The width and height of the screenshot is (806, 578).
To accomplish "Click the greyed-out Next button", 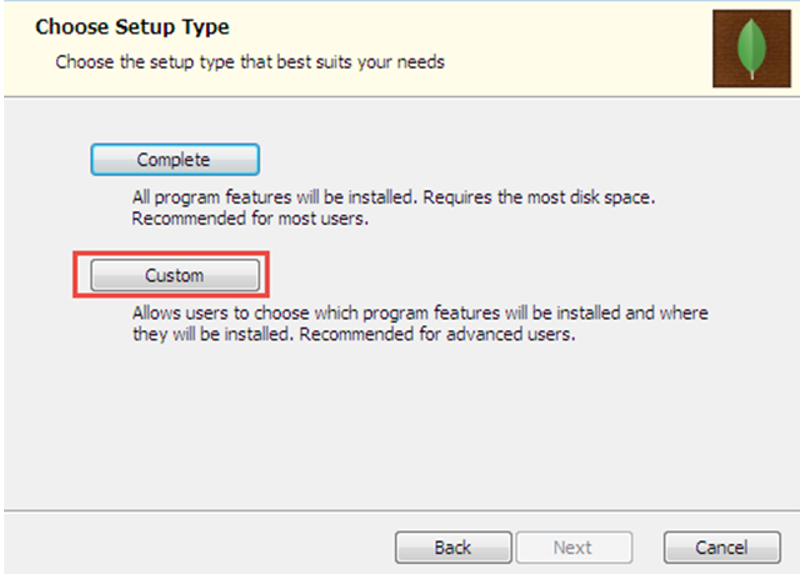I will (x=573, y=547).
